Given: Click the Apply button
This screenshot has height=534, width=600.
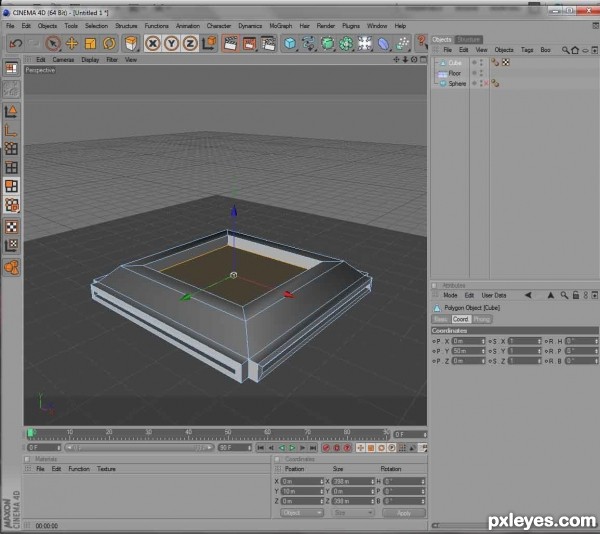Looking at the screenshot, I should click(404, 513).
